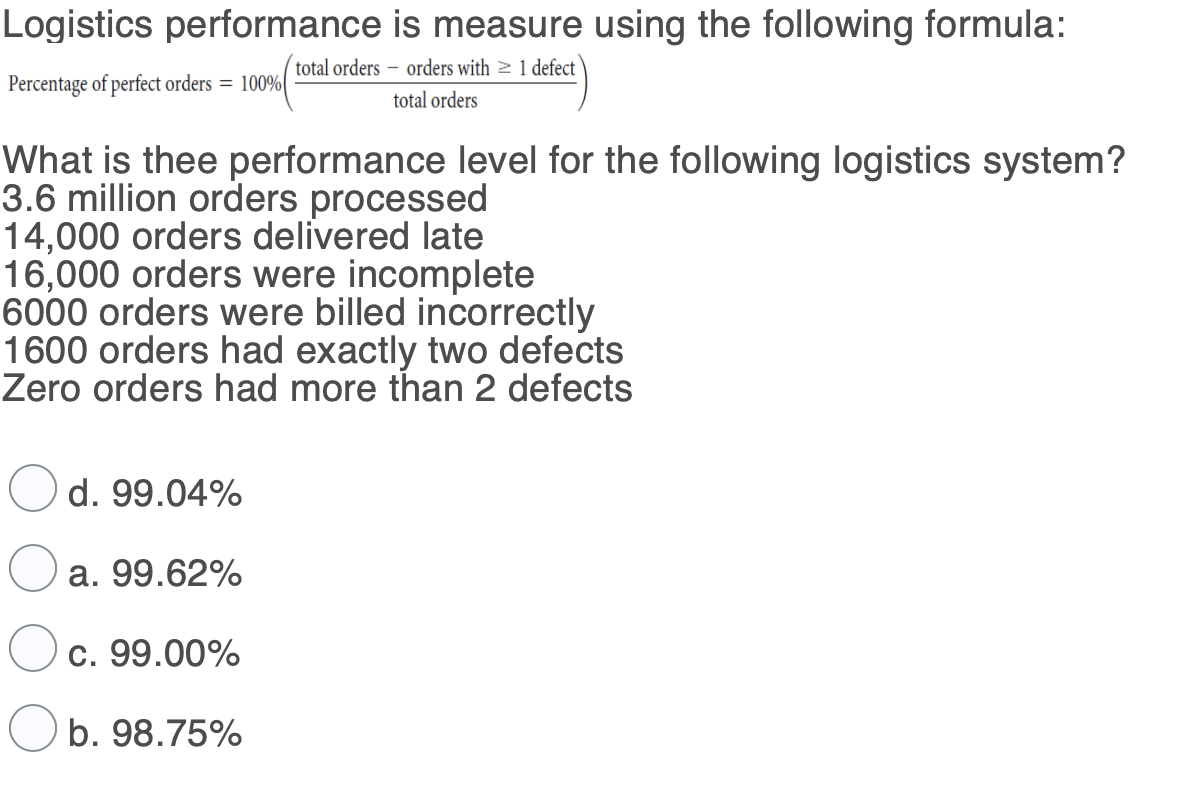Click the line about 6000 incorrectly billed orders
This screenshot has width=1199, height=793.
296,313
